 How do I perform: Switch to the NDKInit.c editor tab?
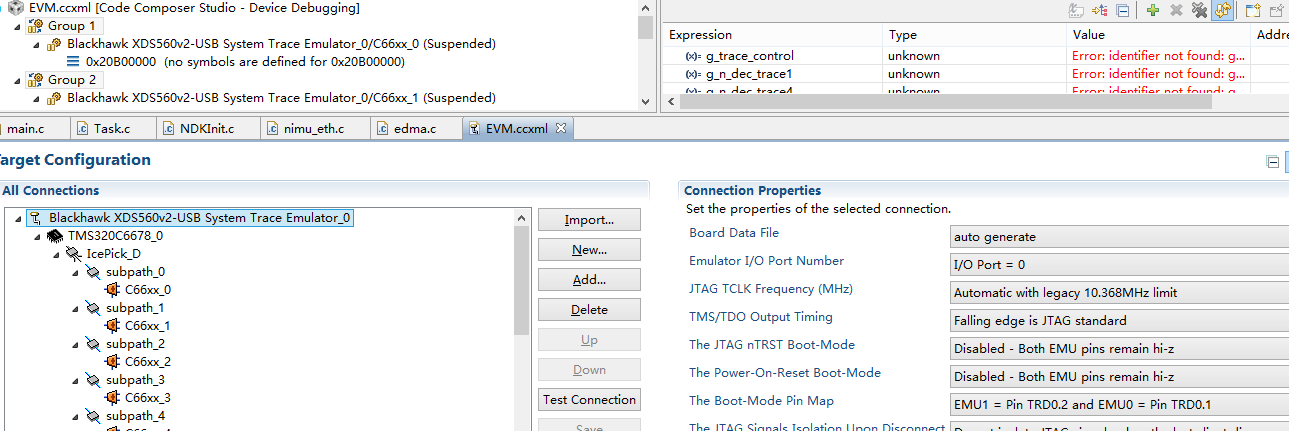point(208,128)
